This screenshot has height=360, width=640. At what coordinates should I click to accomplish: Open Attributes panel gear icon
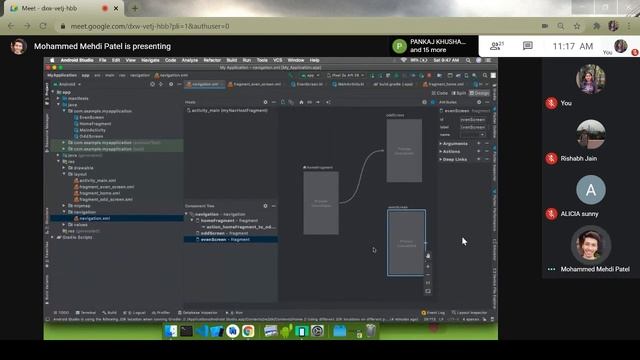pyautogui.click(x=479, y=102)
